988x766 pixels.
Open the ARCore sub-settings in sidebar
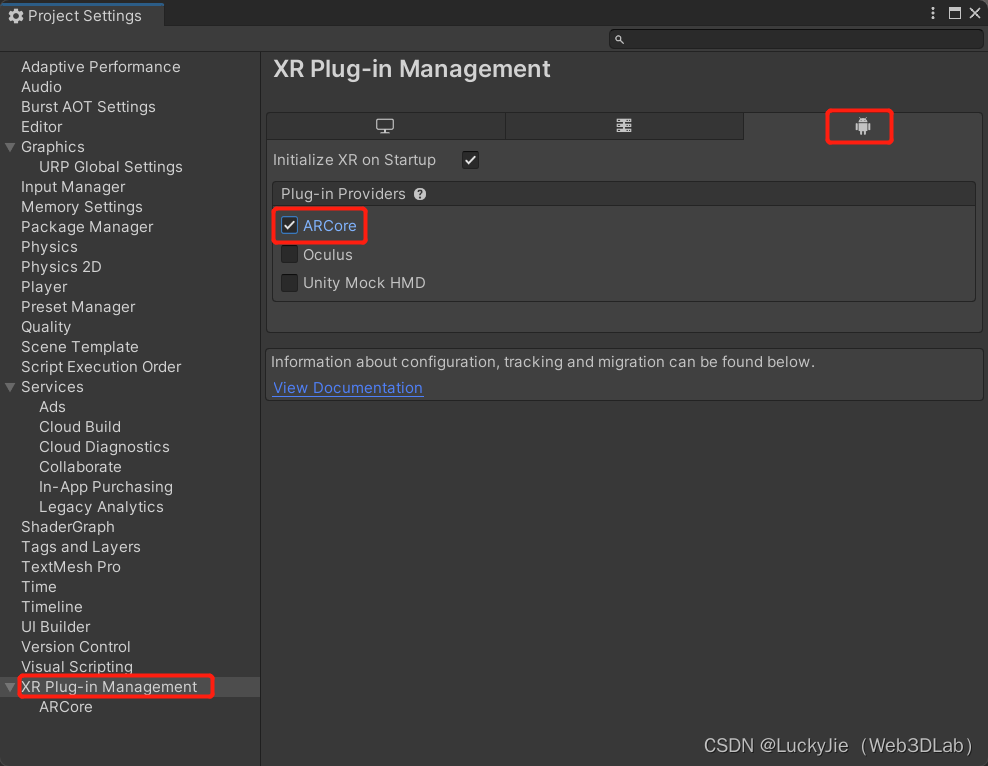pyautogui.click(x=66, y=707)
